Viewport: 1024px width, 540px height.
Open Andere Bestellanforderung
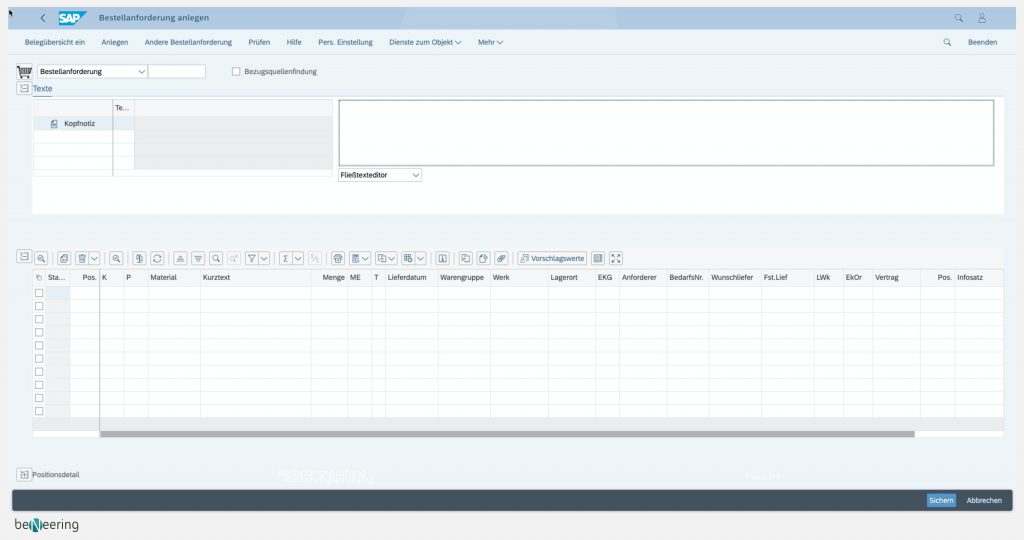point(188,42)
